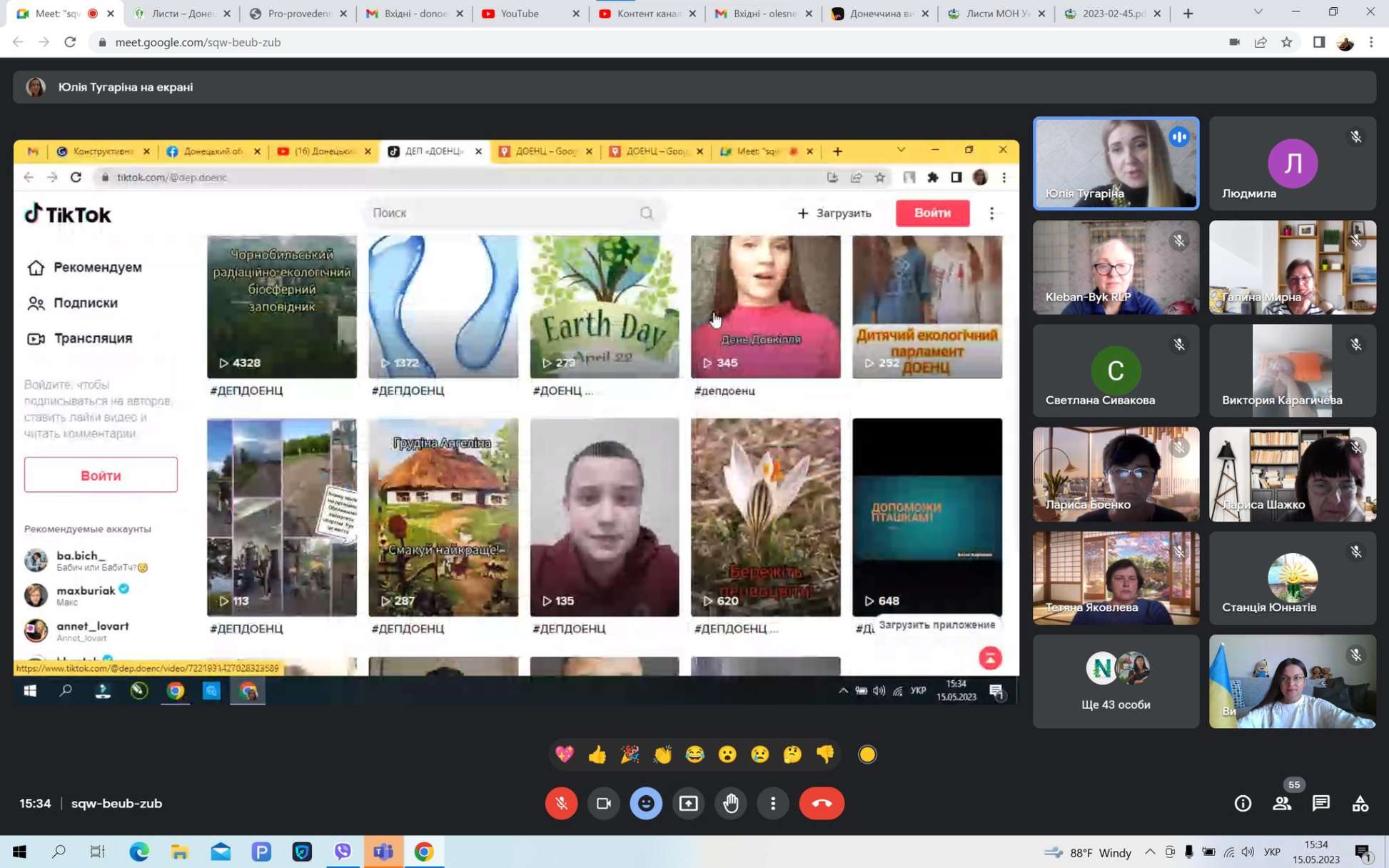Switch УКР keyboard language indicator

(1272, 852)
